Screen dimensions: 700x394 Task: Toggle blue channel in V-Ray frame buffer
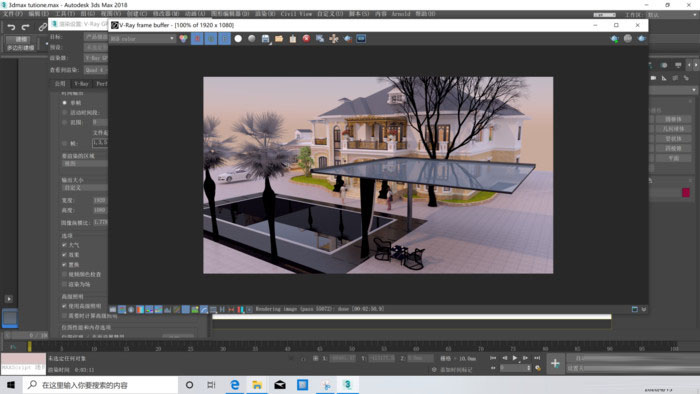[x=225, y=39]
